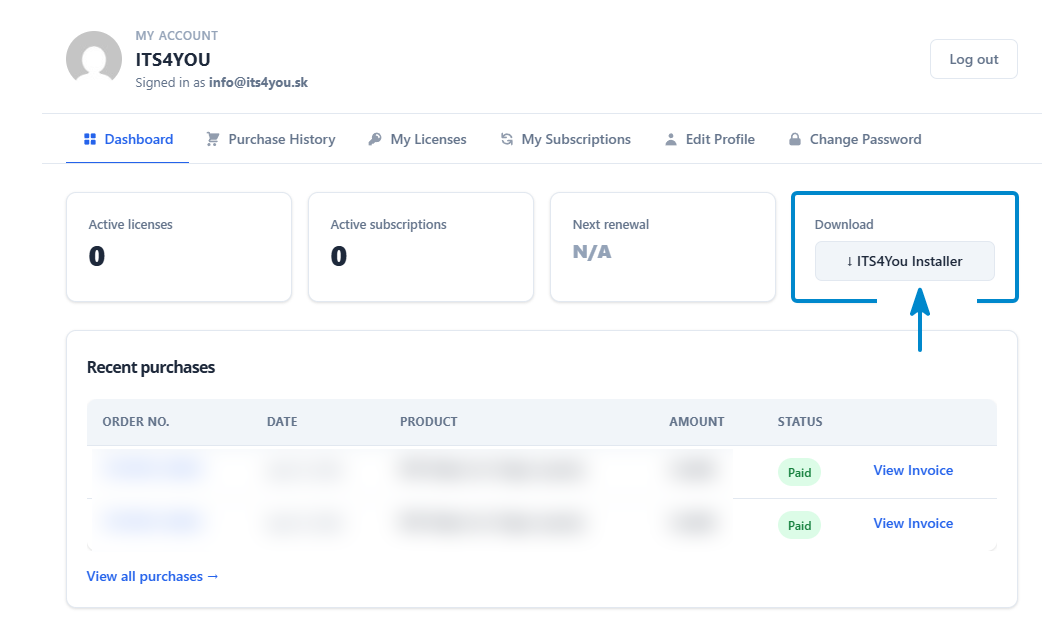1052x628 pixels.
Task: Click the Log out button
Action: (x=974, y=59)
